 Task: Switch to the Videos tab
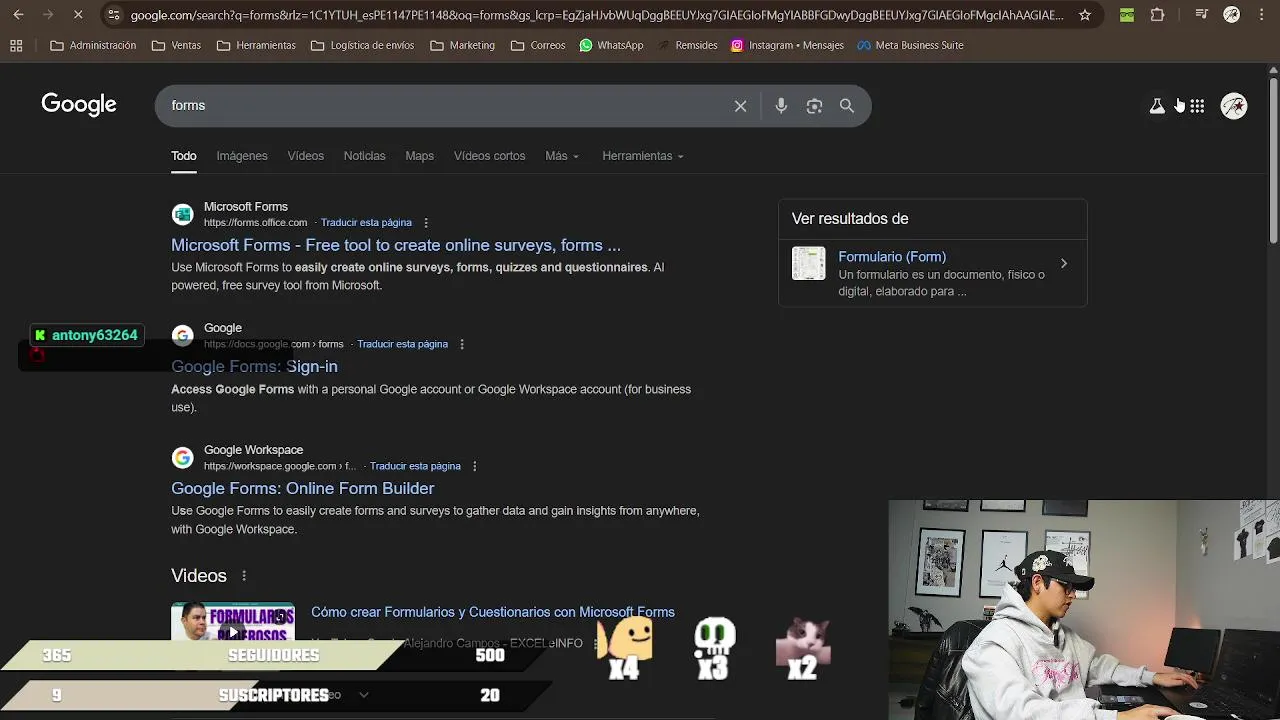tap(305, 156)
